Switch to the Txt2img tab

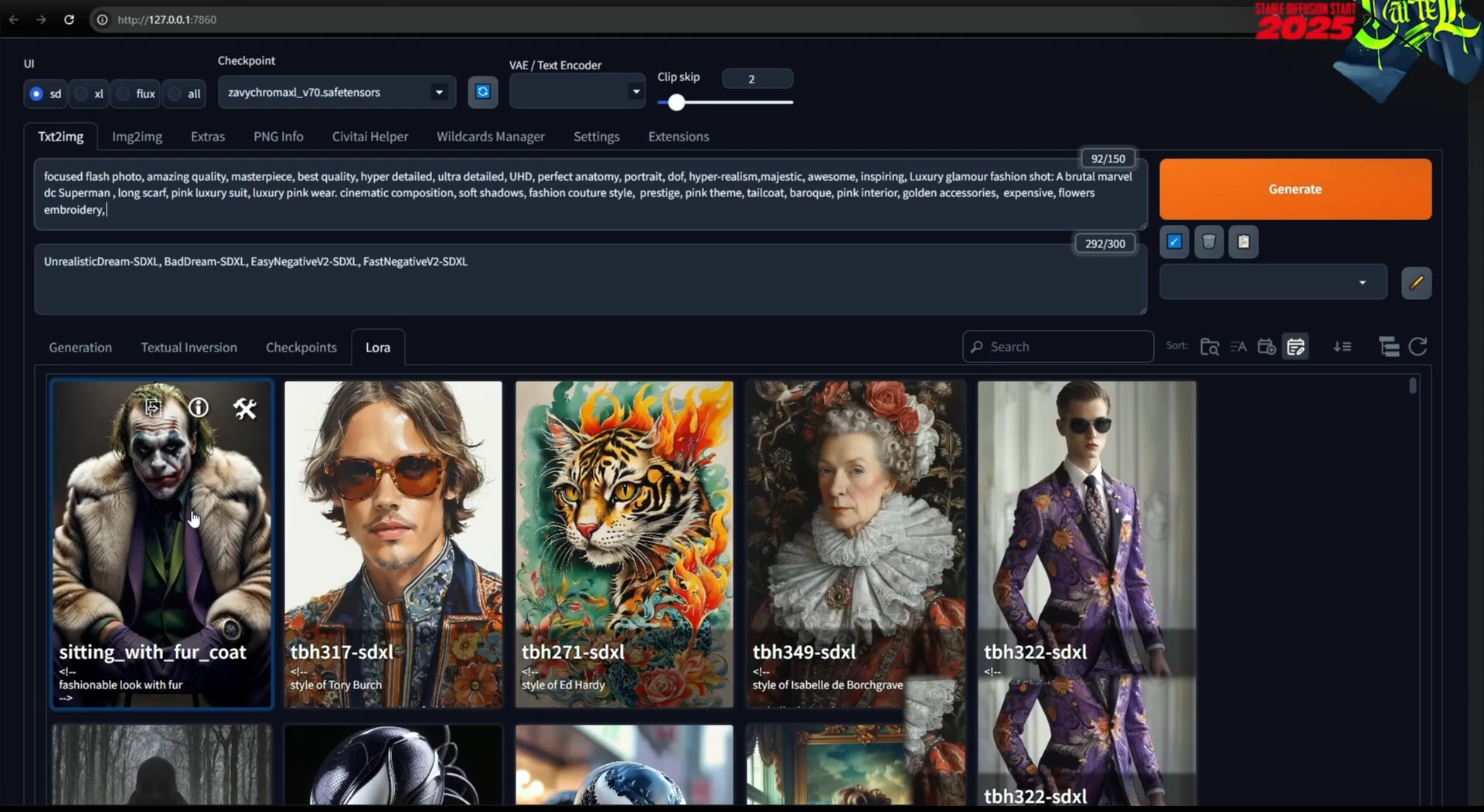tap(60, 137)
